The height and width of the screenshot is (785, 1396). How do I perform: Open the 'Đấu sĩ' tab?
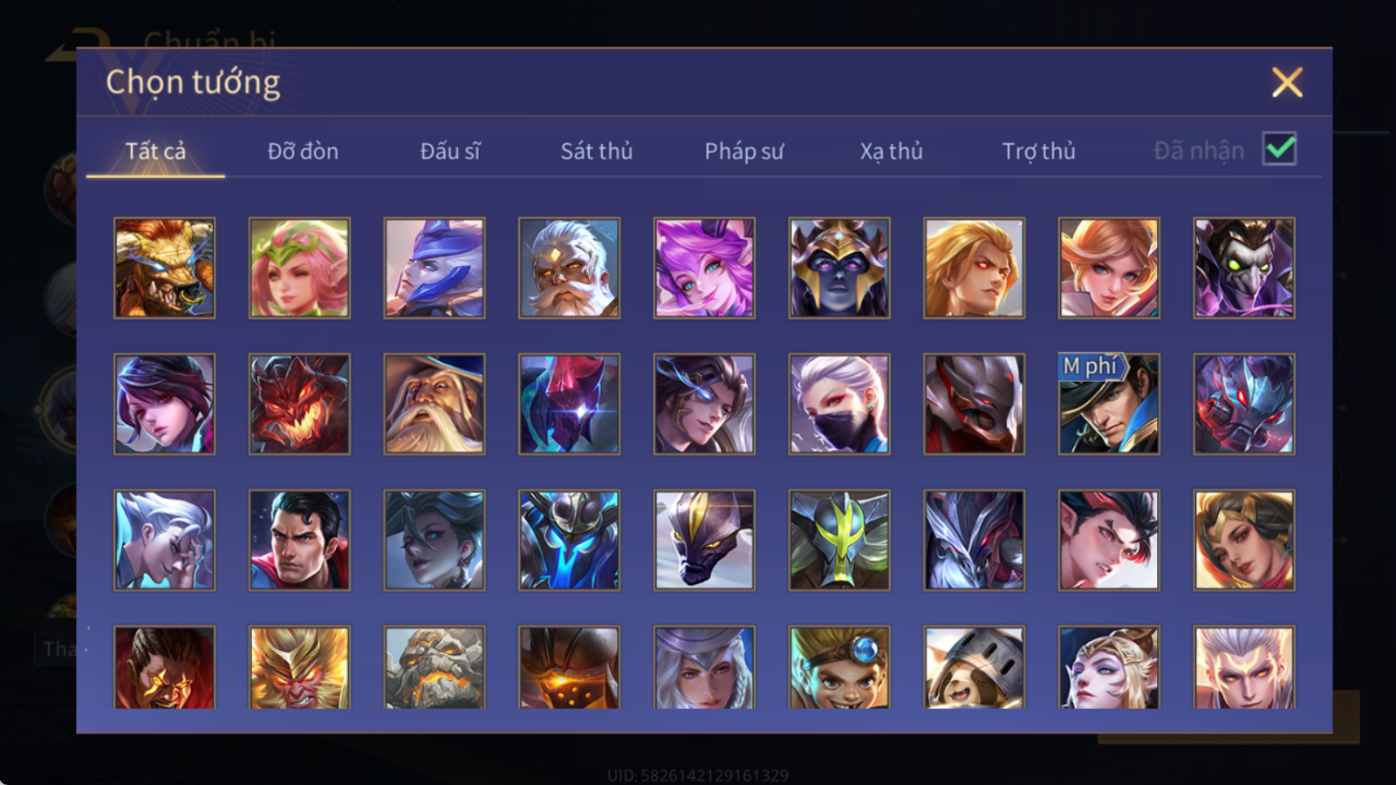[x=450, y=151]
